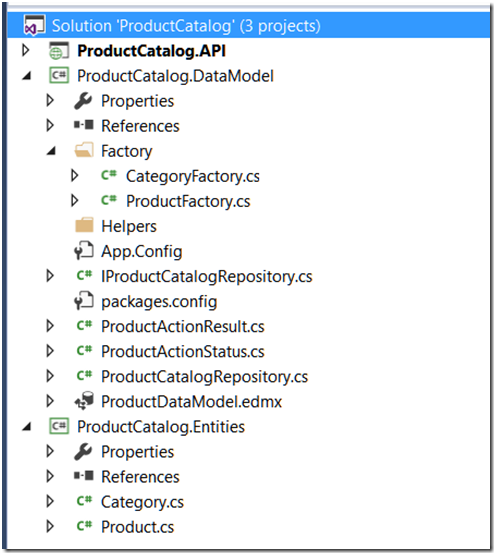496x555 pixels.
Task: Collapse the Factory folder
Action: pyautogui.click(x=51, y=151)
